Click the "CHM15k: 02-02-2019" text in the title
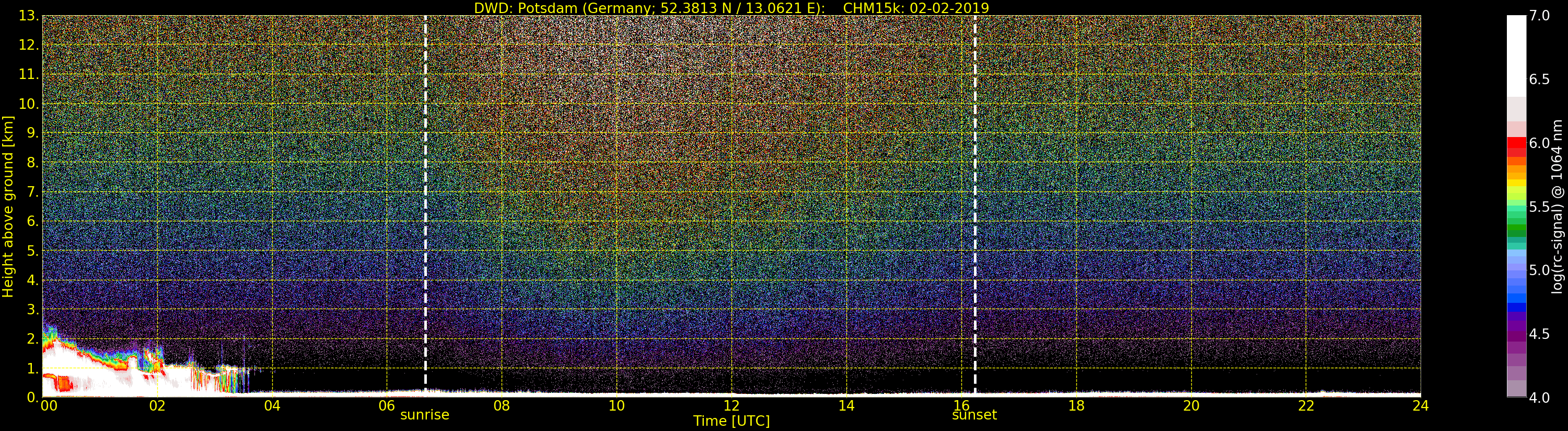This screenshot has width=1568, height=431. tap(916, 8)
